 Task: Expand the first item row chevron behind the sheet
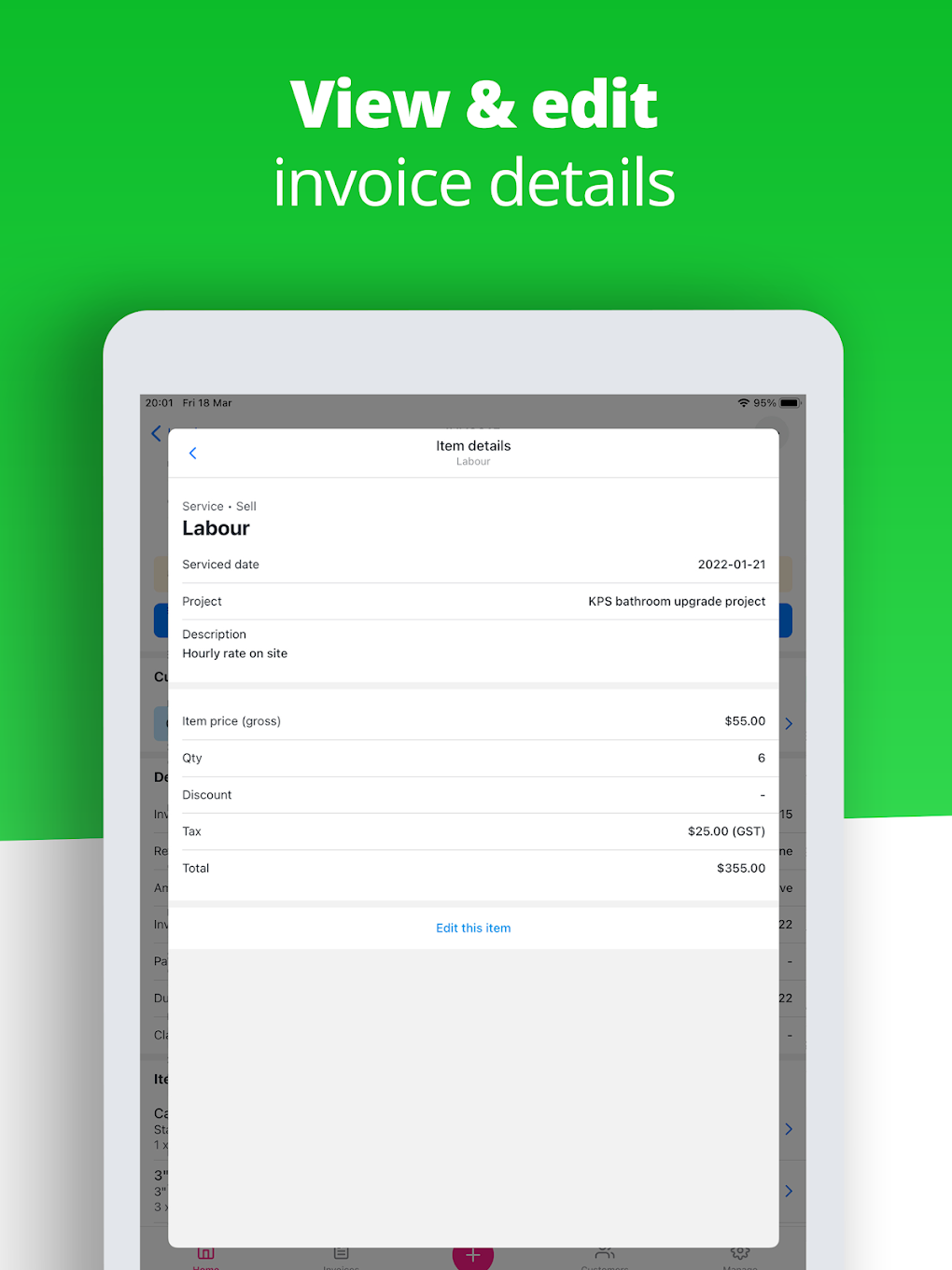coord(789,1128)
